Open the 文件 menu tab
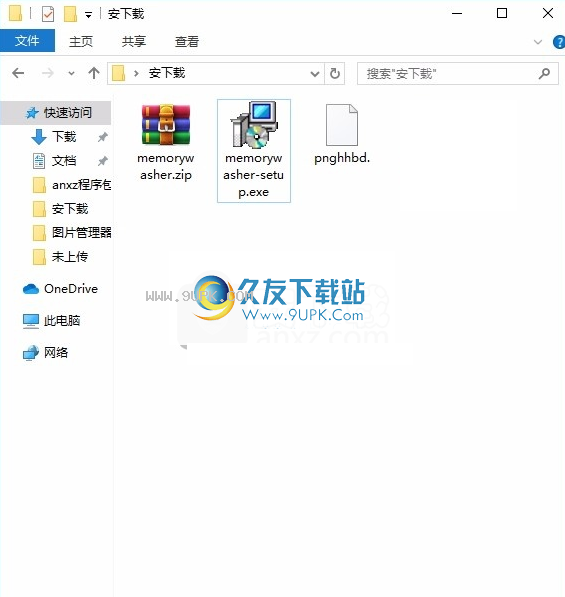 pos(27,41)
